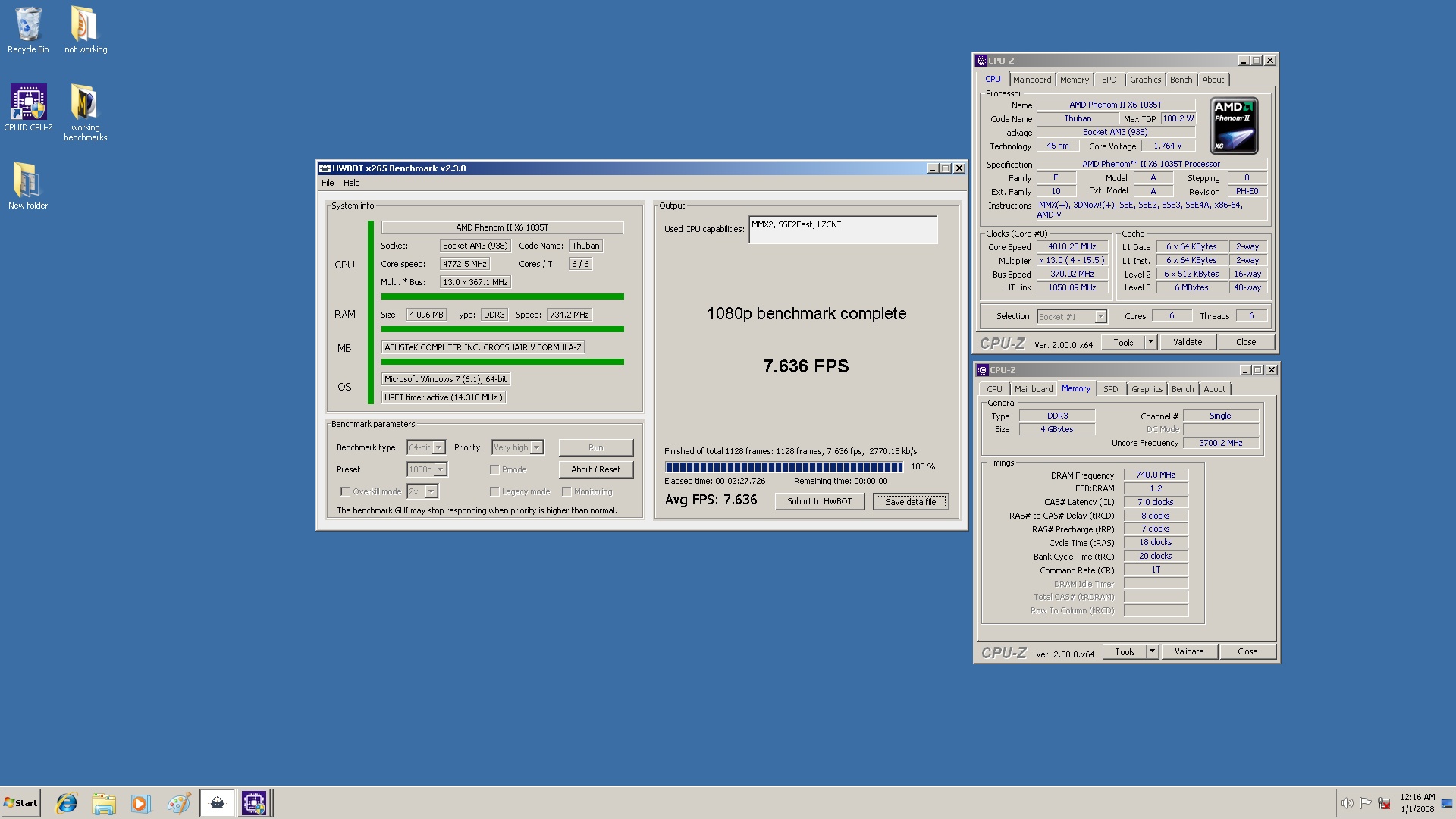
Task: Click the Run benchmark button
Action: click(596, 447)
